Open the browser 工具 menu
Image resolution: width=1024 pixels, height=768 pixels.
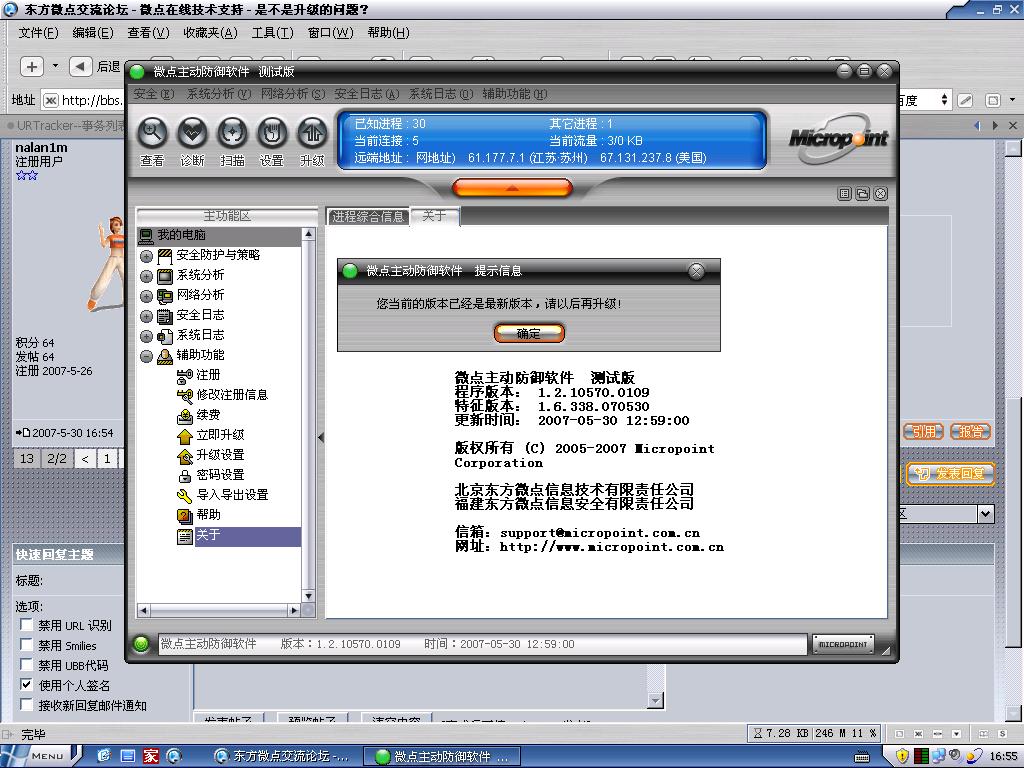[273, 33]
